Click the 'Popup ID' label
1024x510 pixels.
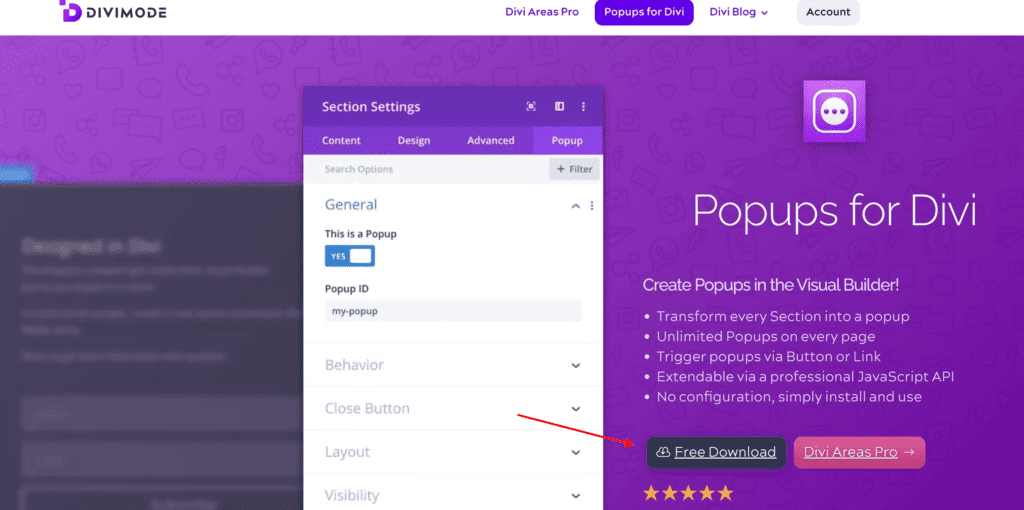[347, 289]
